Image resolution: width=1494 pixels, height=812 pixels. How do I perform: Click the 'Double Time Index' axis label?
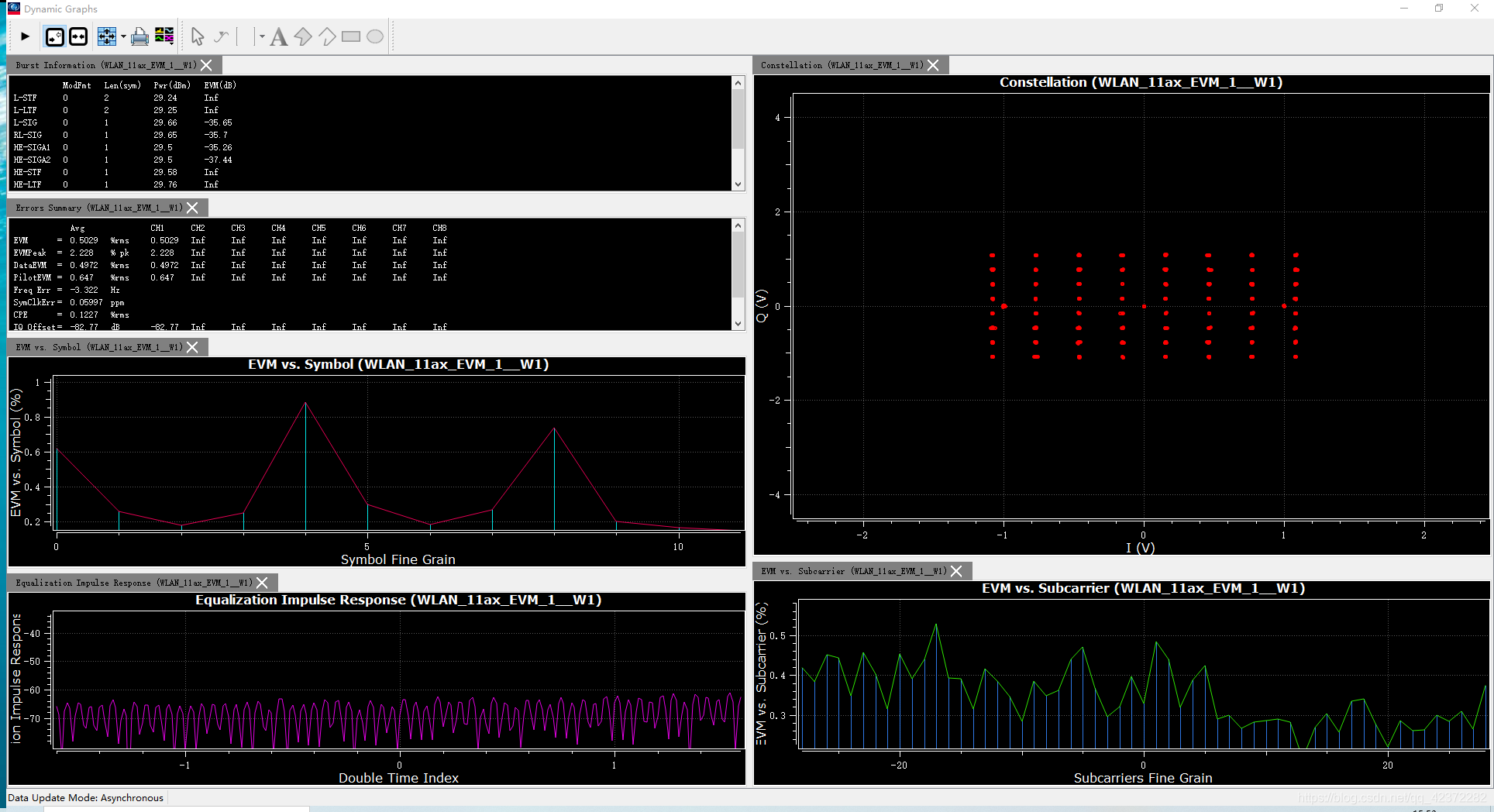tap(398, 778)
